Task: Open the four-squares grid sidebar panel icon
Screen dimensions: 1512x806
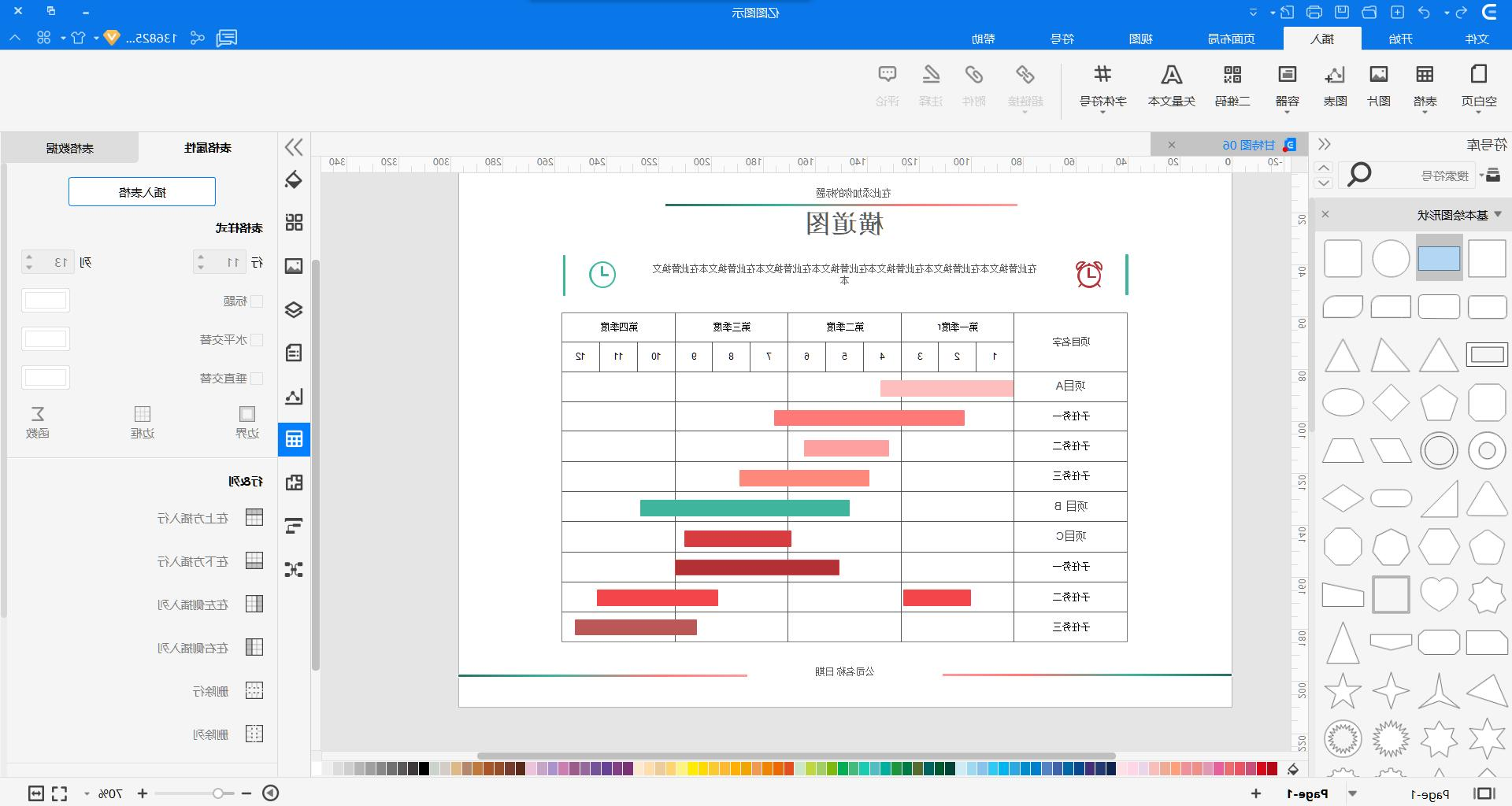Action: (294, 223)
